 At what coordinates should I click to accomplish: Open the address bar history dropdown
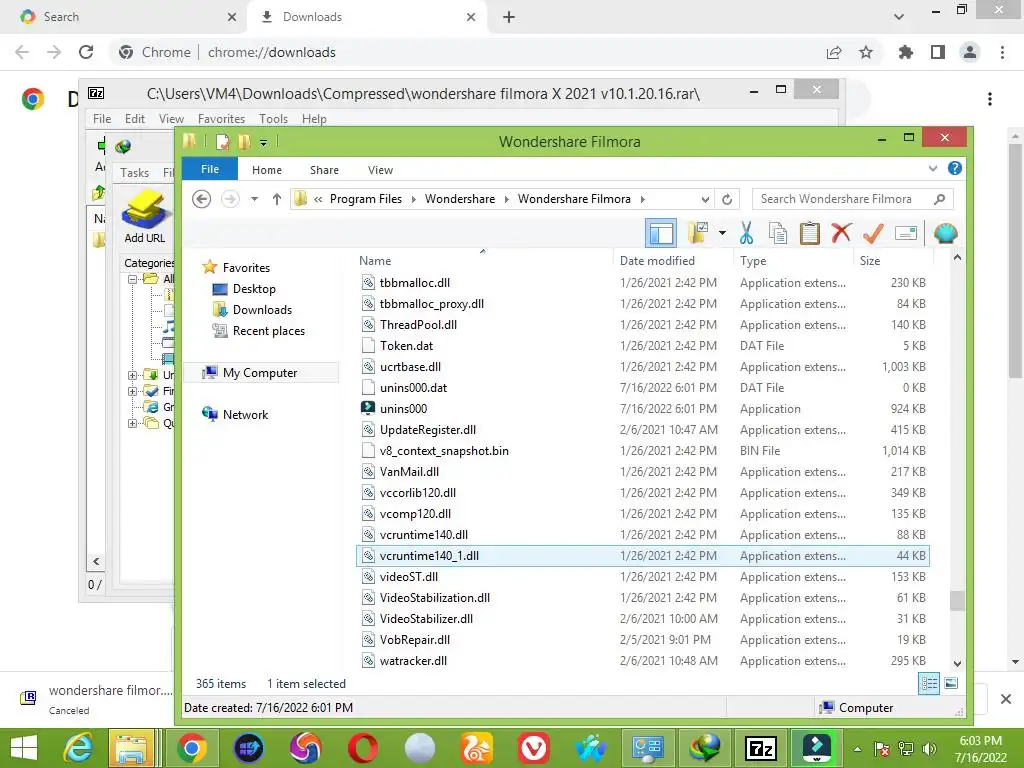(x=705, y=199)
